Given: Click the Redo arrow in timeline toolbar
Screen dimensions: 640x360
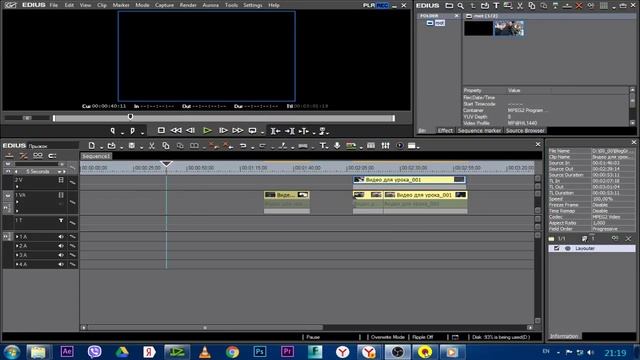Looking at the screenshot, I should tap(262, 146).
